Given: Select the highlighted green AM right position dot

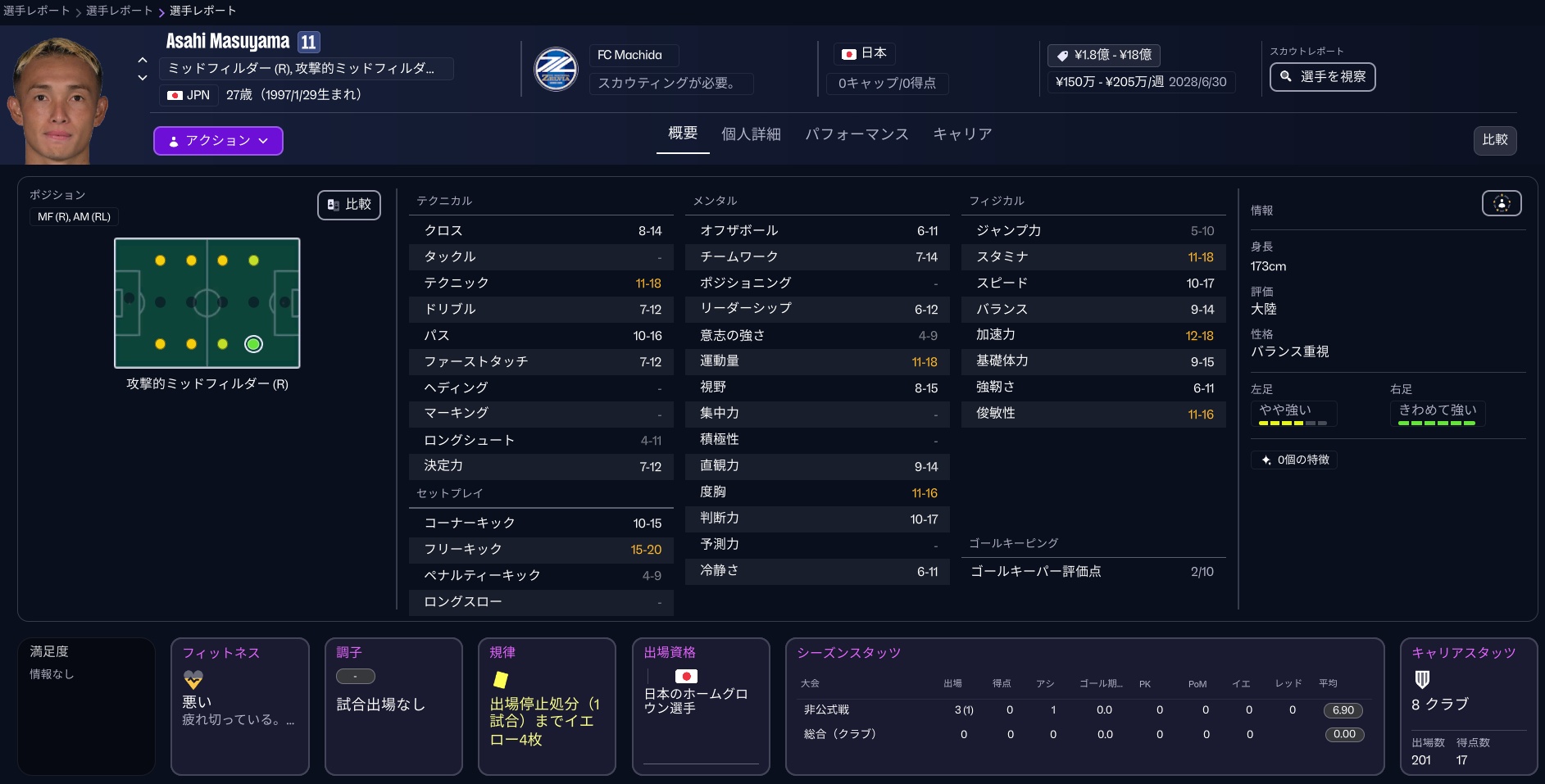Looking at the screenshot, I should (253, 344).
